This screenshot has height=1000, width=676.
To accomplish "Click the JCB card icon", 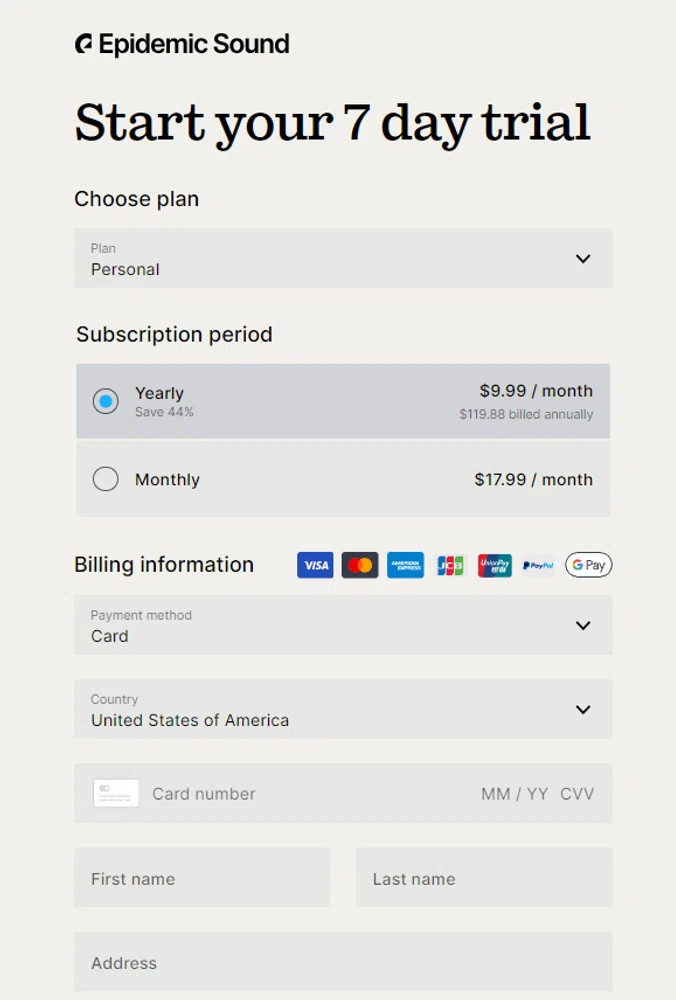I will [449, 565].
